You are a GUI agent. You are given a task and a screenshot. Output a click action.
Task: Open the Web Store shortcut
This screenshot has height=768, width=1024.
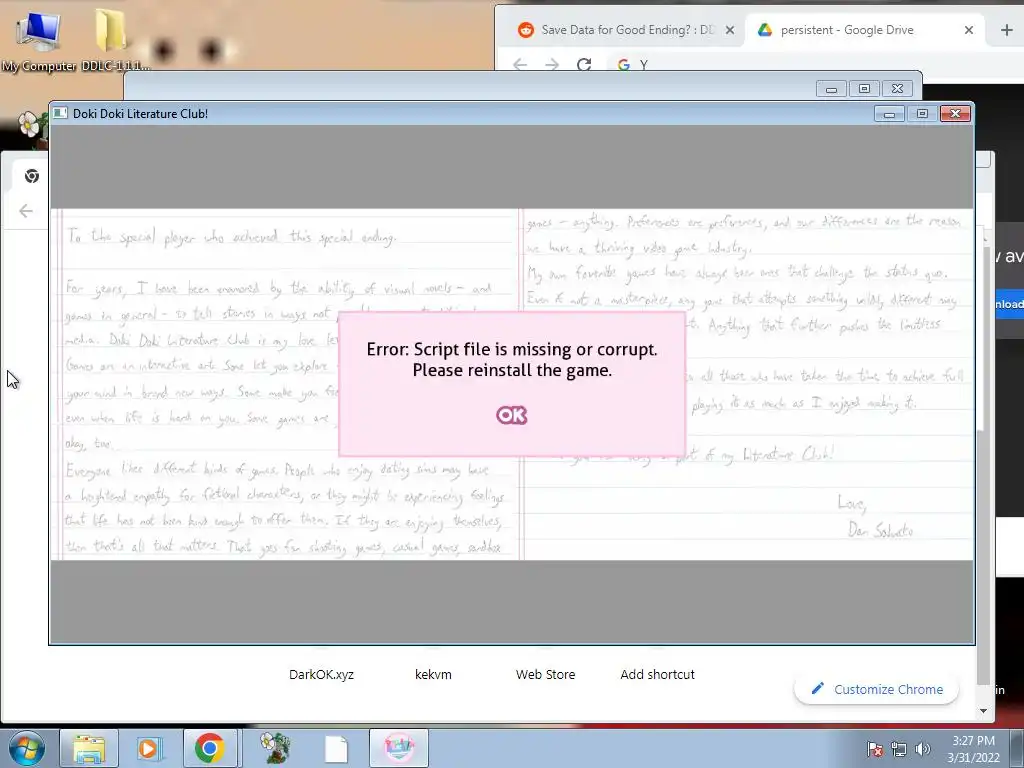[x=545, y=674]
